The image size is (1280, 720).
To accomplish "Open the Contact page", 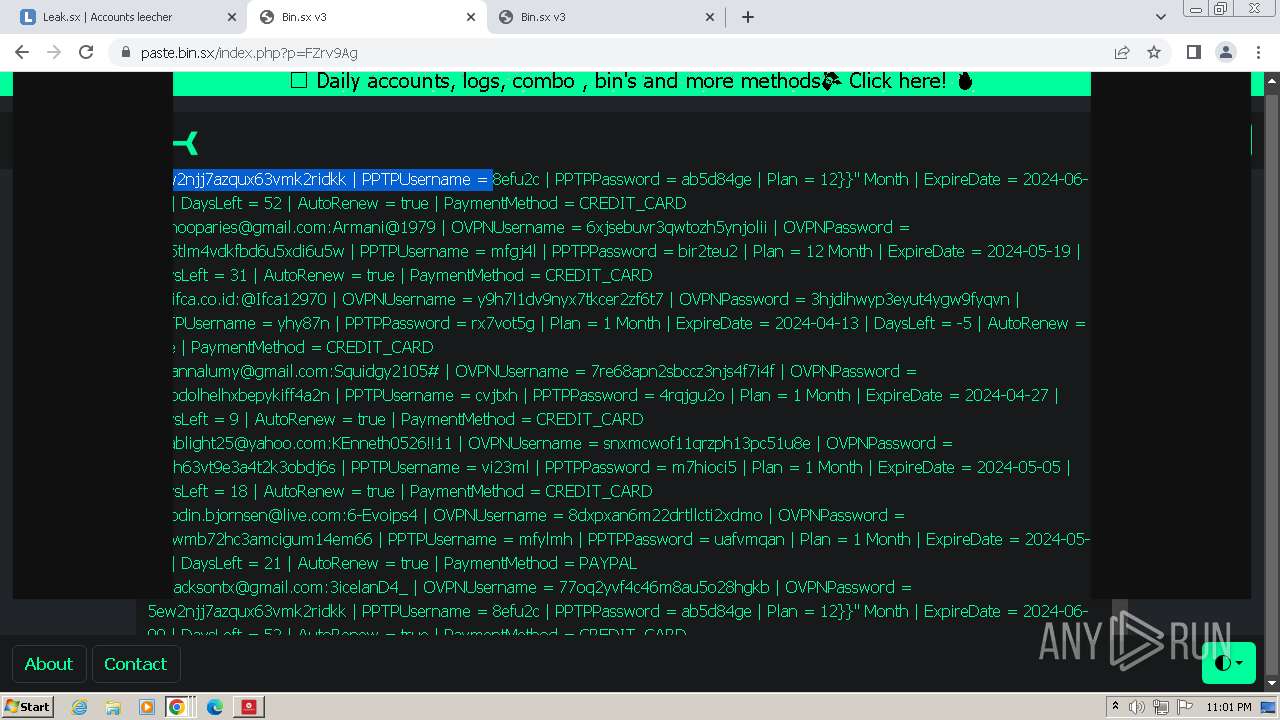I will [x=135, y=664].
